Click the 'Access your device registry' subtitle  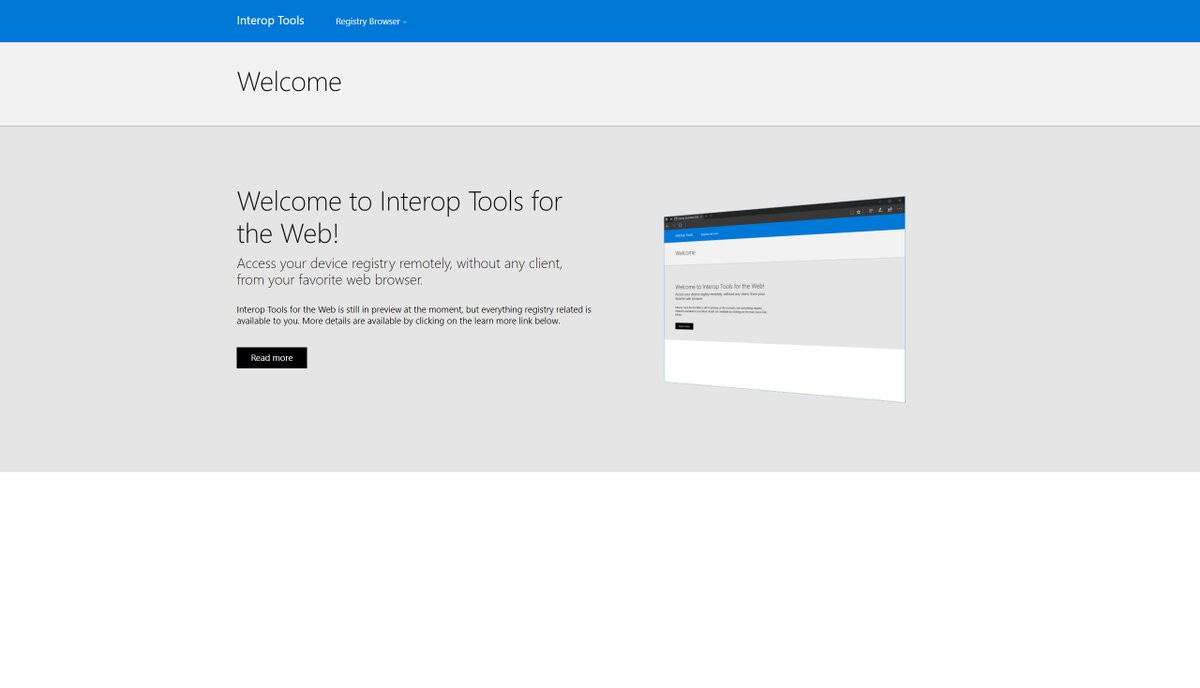pos(400,271)
